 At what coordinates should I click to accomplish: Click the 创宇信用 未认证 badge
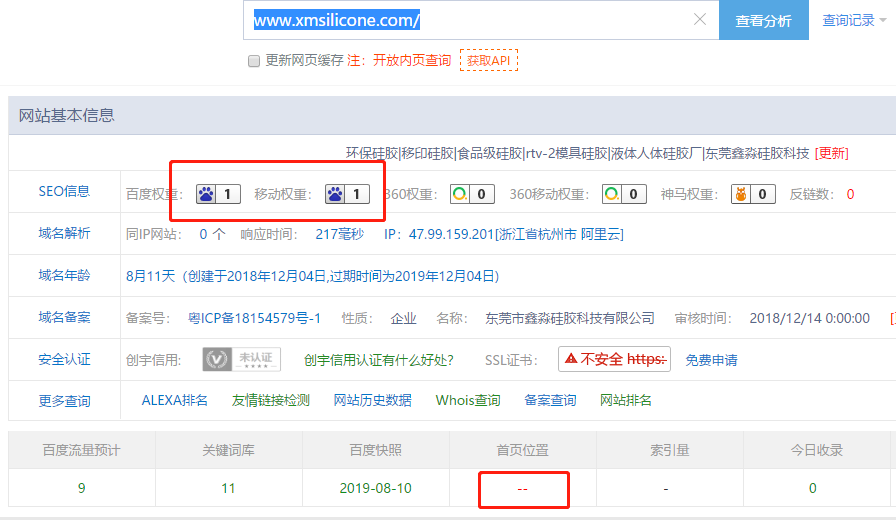[241, 359]
